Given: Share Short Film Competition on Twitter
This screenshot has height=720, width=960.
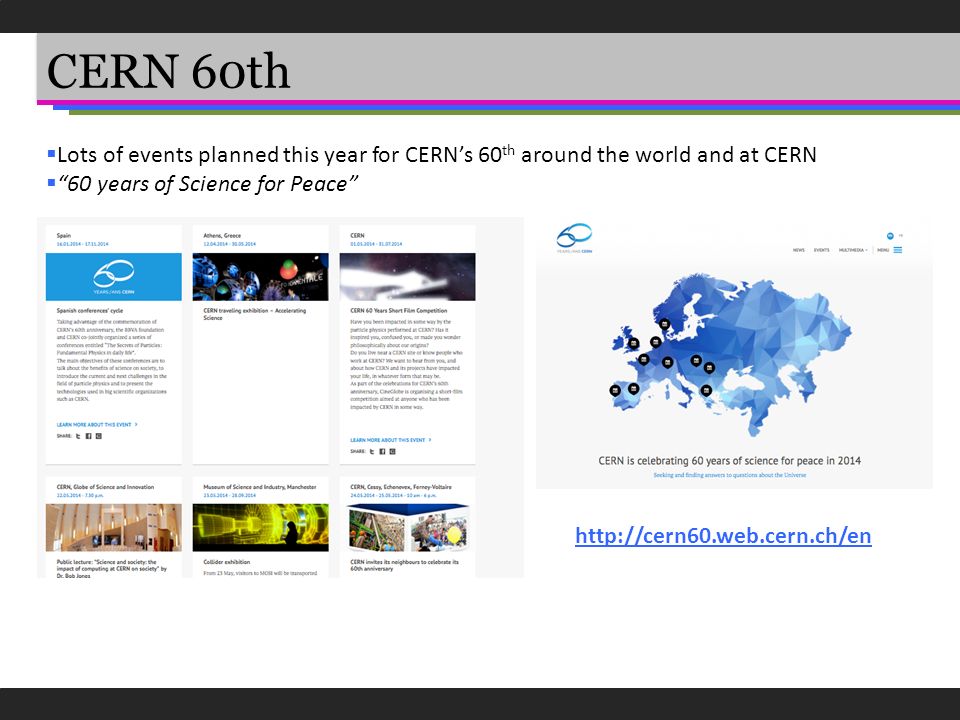Looking at the screenshot, I should (372, 451).
